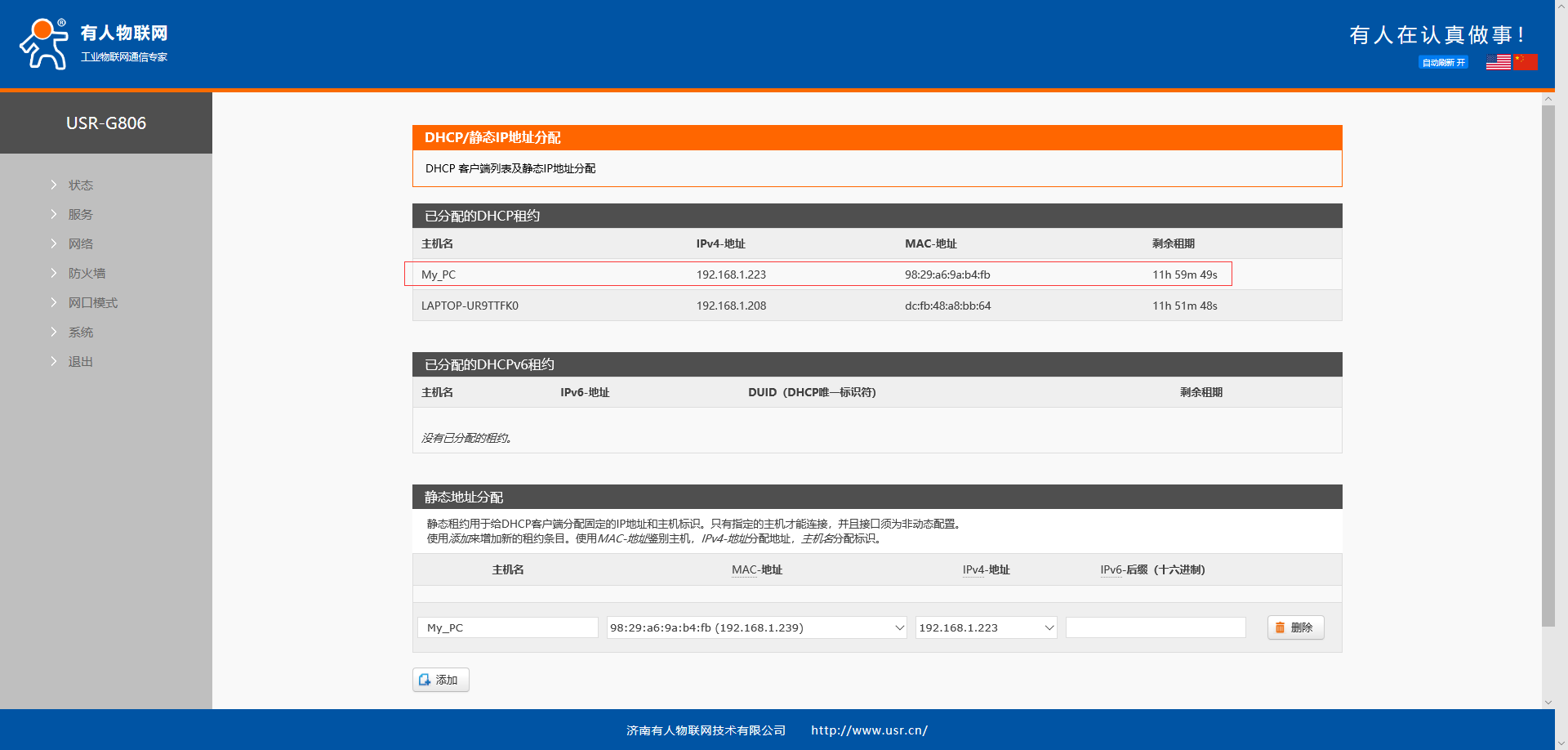Click the empty IPv6 suffix input field
This screenshot has height=750, width=1568.
1156,627
